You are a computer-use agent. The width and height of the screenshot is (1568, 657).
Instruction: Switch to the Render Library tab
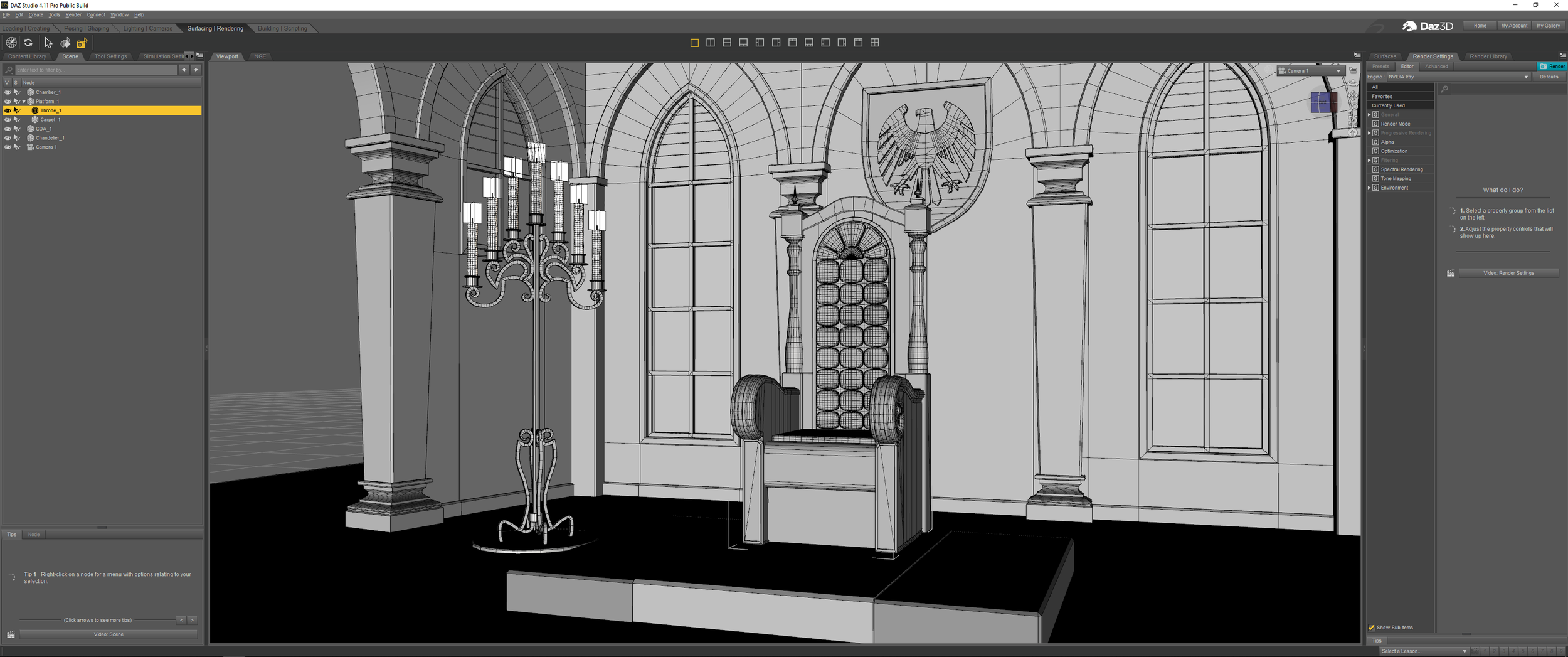click(x=1488, y=56)
